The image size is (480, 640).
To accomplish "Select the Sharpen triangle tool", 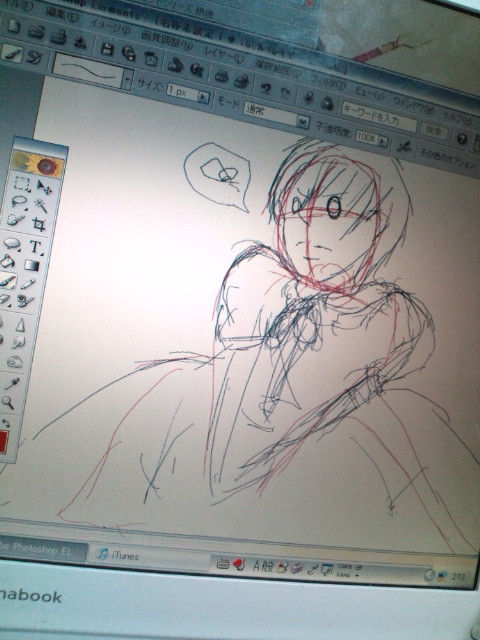I will click(x=20, y=325).
